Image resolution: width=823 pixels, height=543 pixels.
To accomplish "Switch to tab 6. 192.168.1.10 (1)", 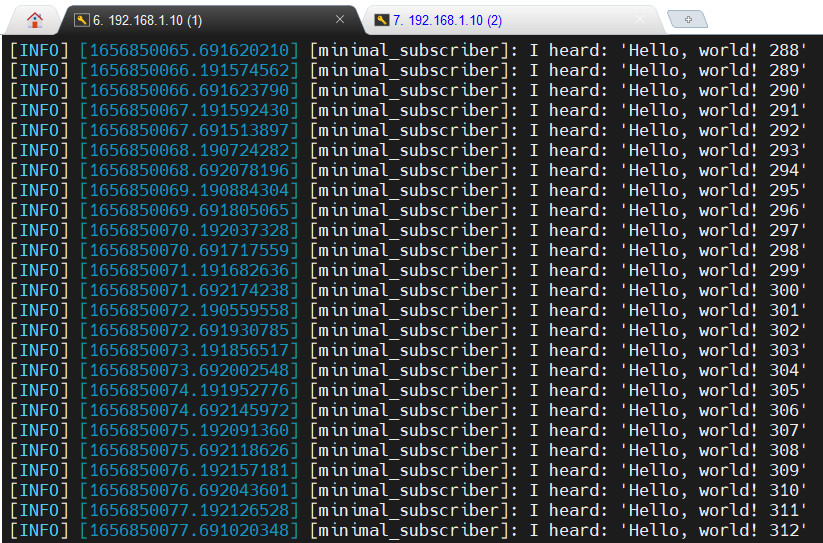I will (x=210, y=20).
